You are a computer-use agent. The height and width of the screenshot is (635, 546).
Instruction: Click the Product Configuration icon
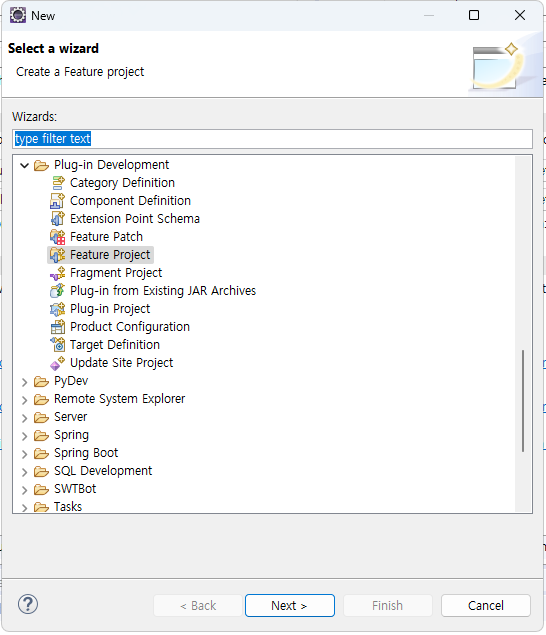[x=58, y=327]
